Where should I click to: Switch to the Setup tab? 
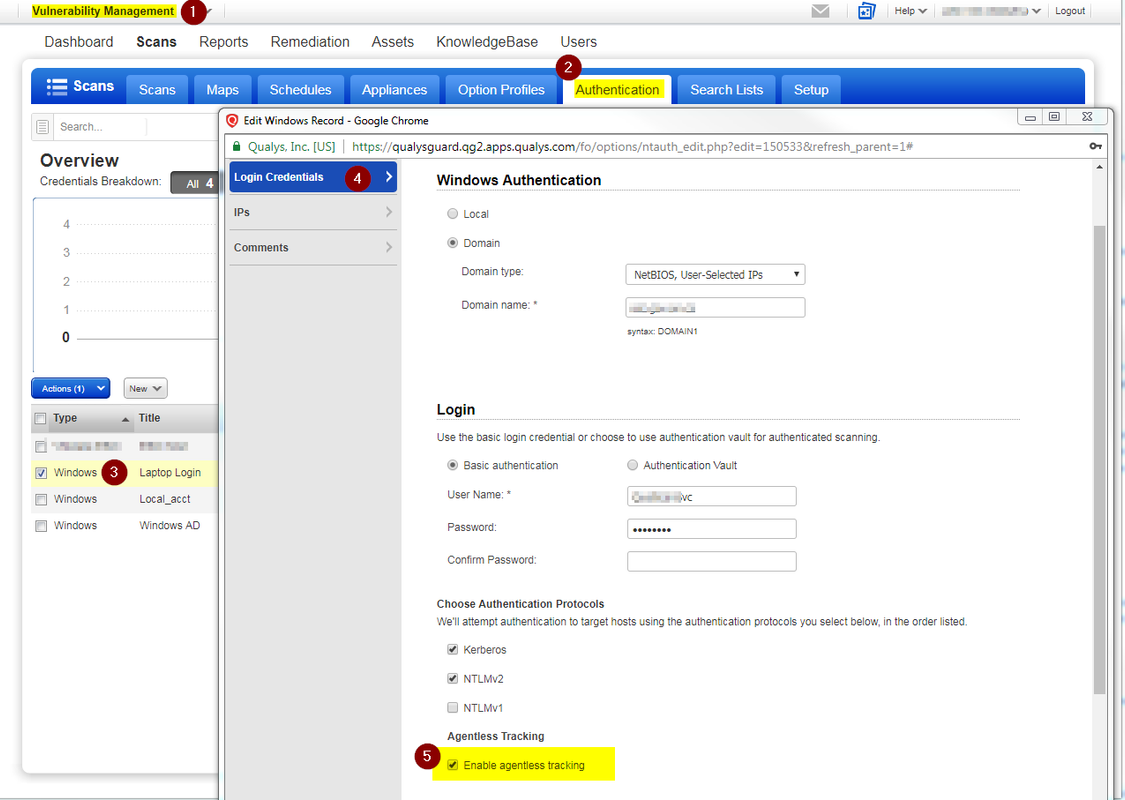[x=811, y=90]
